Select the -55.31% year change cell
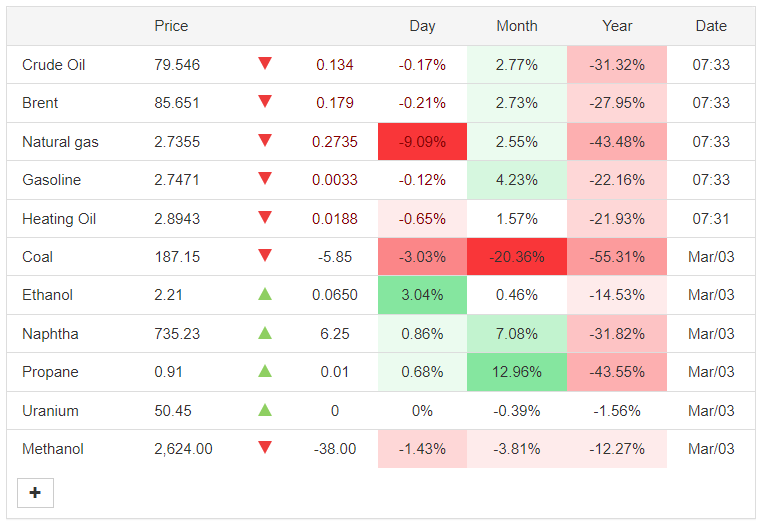 click(617, 256)
